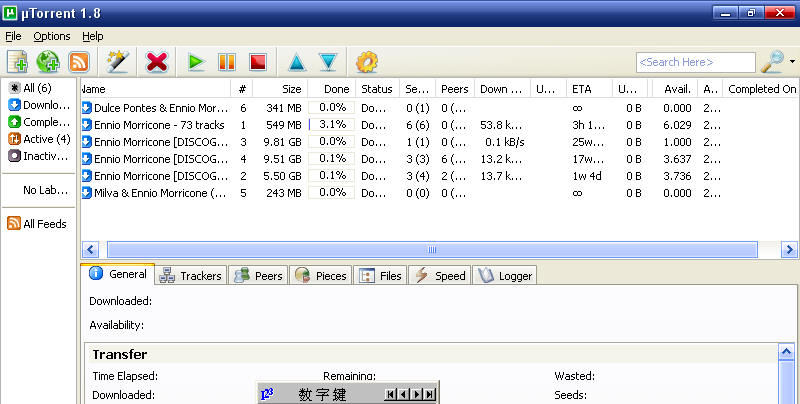Switch to the General tab
This screenshot has width=800, height=404.
(118, 274)
